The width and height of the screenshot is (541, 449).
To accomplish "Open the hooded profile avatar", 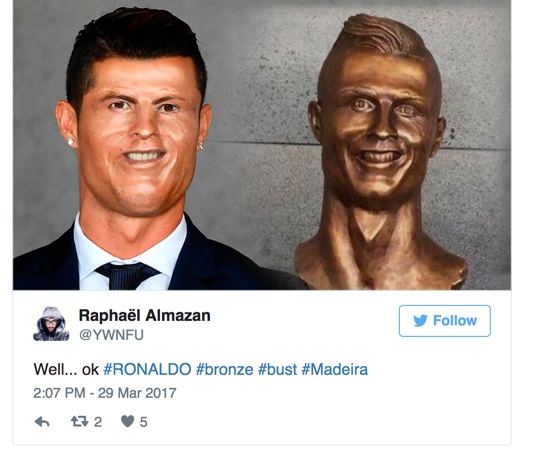I will click(51, 324).
